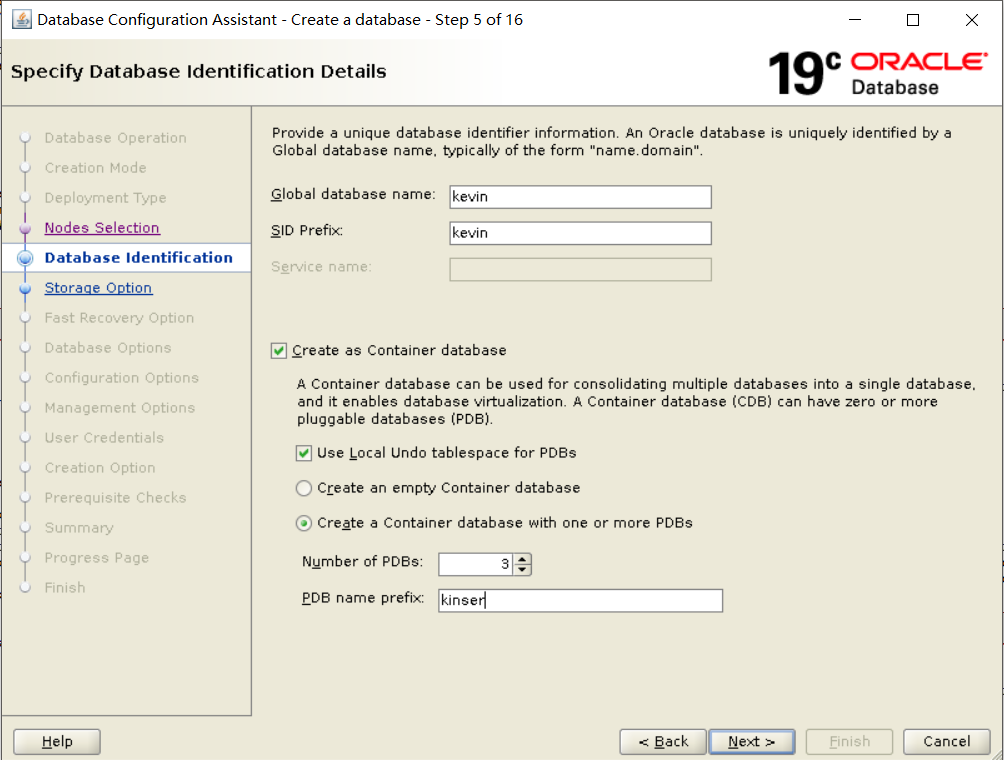
Task: Click the Configuration Options step
Action: tap(122, 378)
